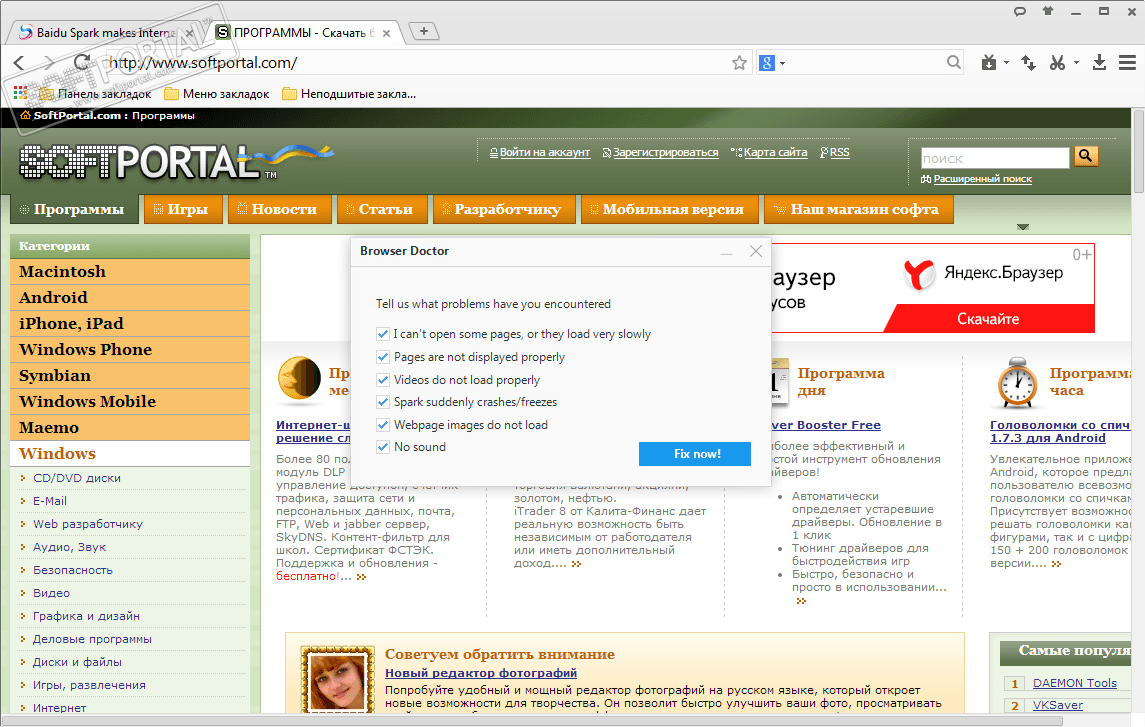Close the Browser Doctor dialog
The height and width of the screenshot is (727, 1145).
click(x=756, y=251)
